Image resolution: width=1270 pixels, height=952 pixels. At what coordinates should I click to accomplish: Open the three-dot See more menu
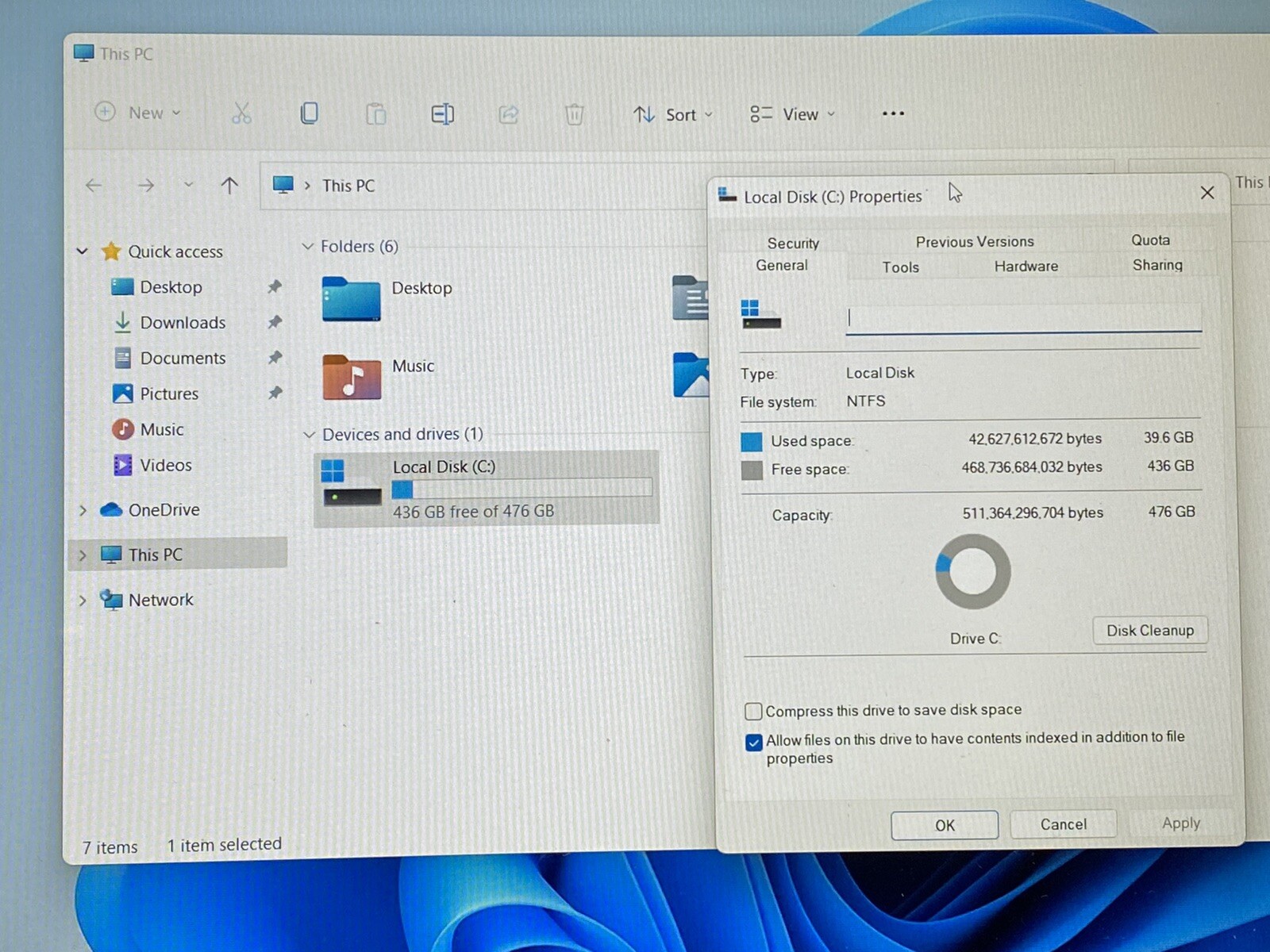(x=893, y=113)
